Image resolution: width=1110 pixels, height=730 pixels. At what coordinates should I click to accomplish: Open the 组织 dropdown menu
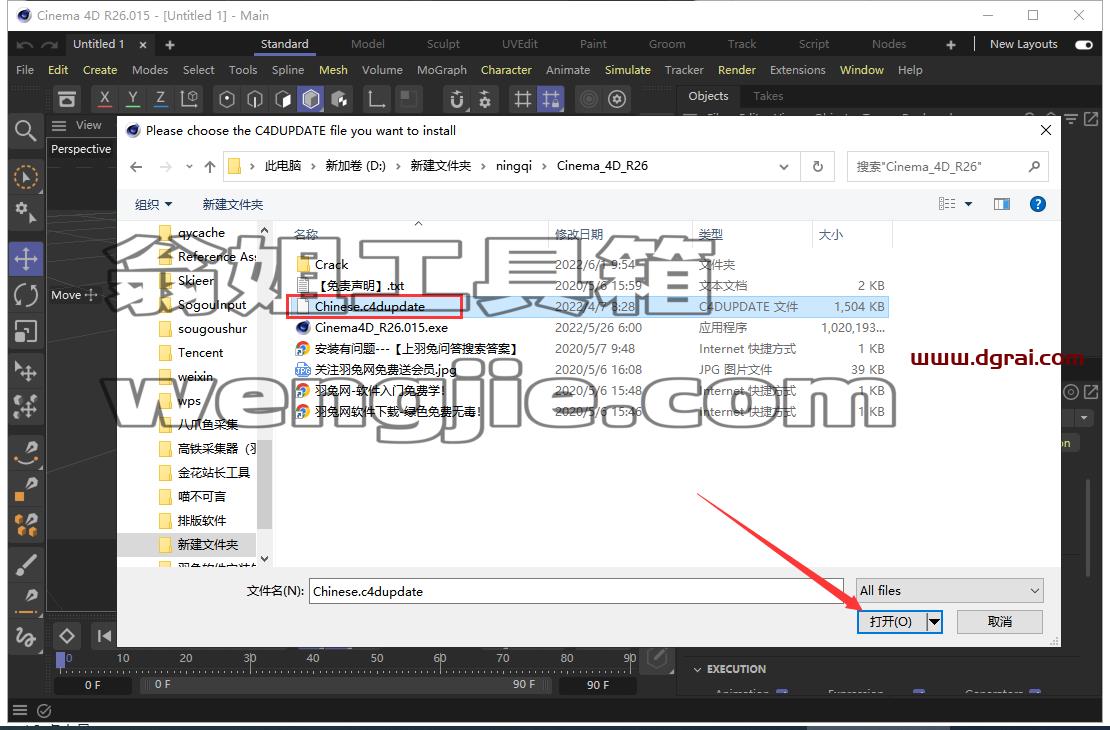153,204
